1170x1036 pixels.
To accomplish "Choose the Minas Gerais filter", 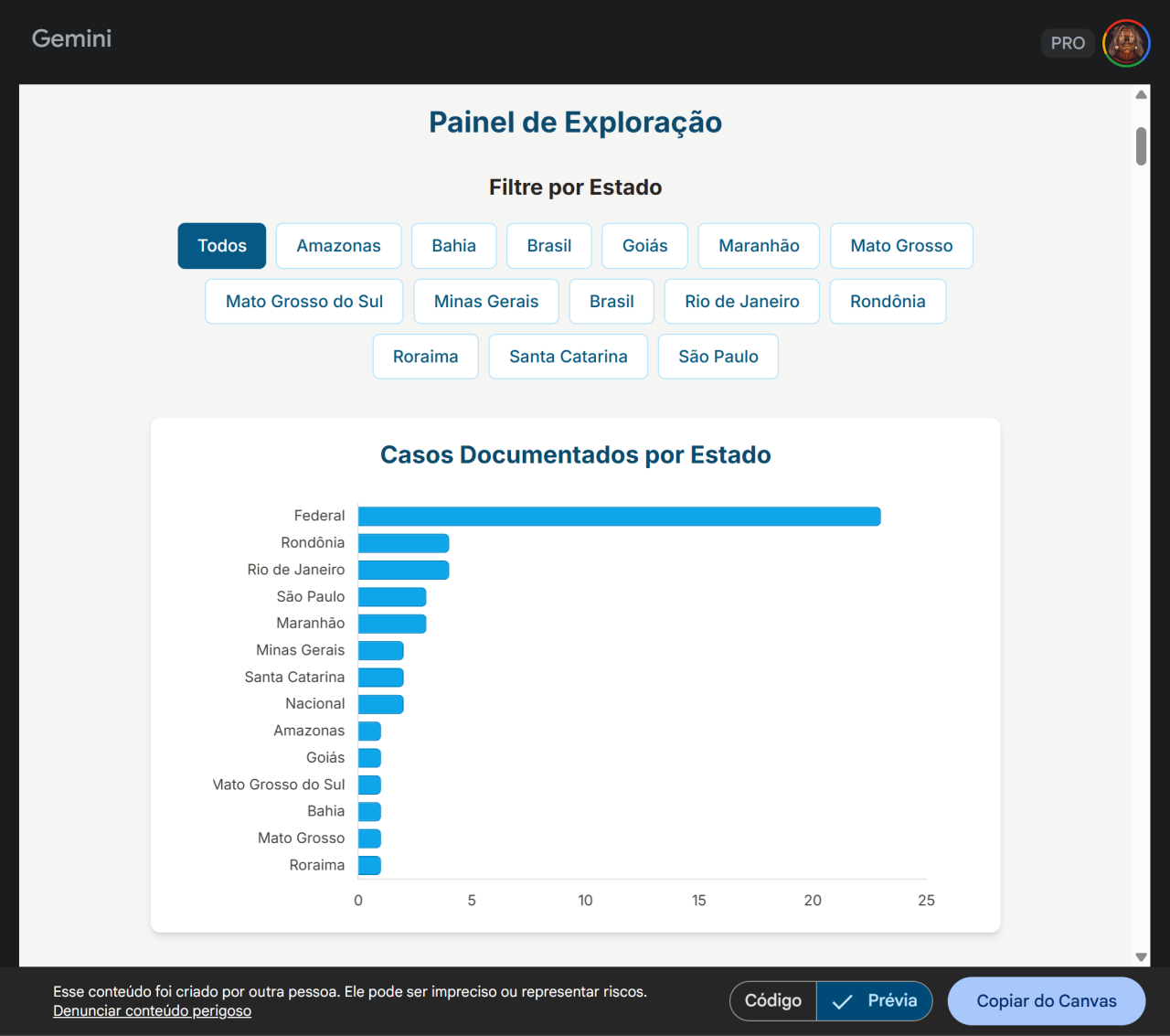I will tap(486, 302).
